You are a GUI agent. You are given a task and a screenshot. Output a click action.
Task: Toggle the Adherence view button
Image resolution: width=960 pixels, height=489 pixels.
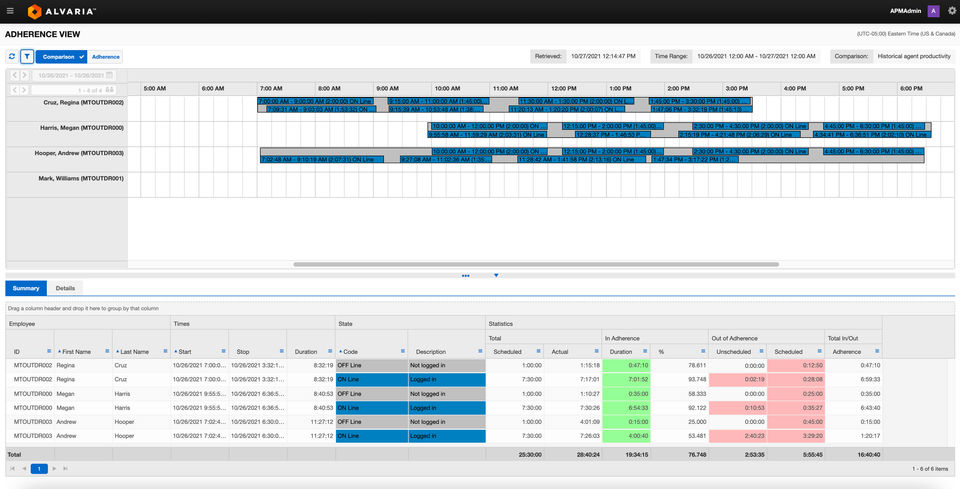pyautogui.click(x=105, y=57)
